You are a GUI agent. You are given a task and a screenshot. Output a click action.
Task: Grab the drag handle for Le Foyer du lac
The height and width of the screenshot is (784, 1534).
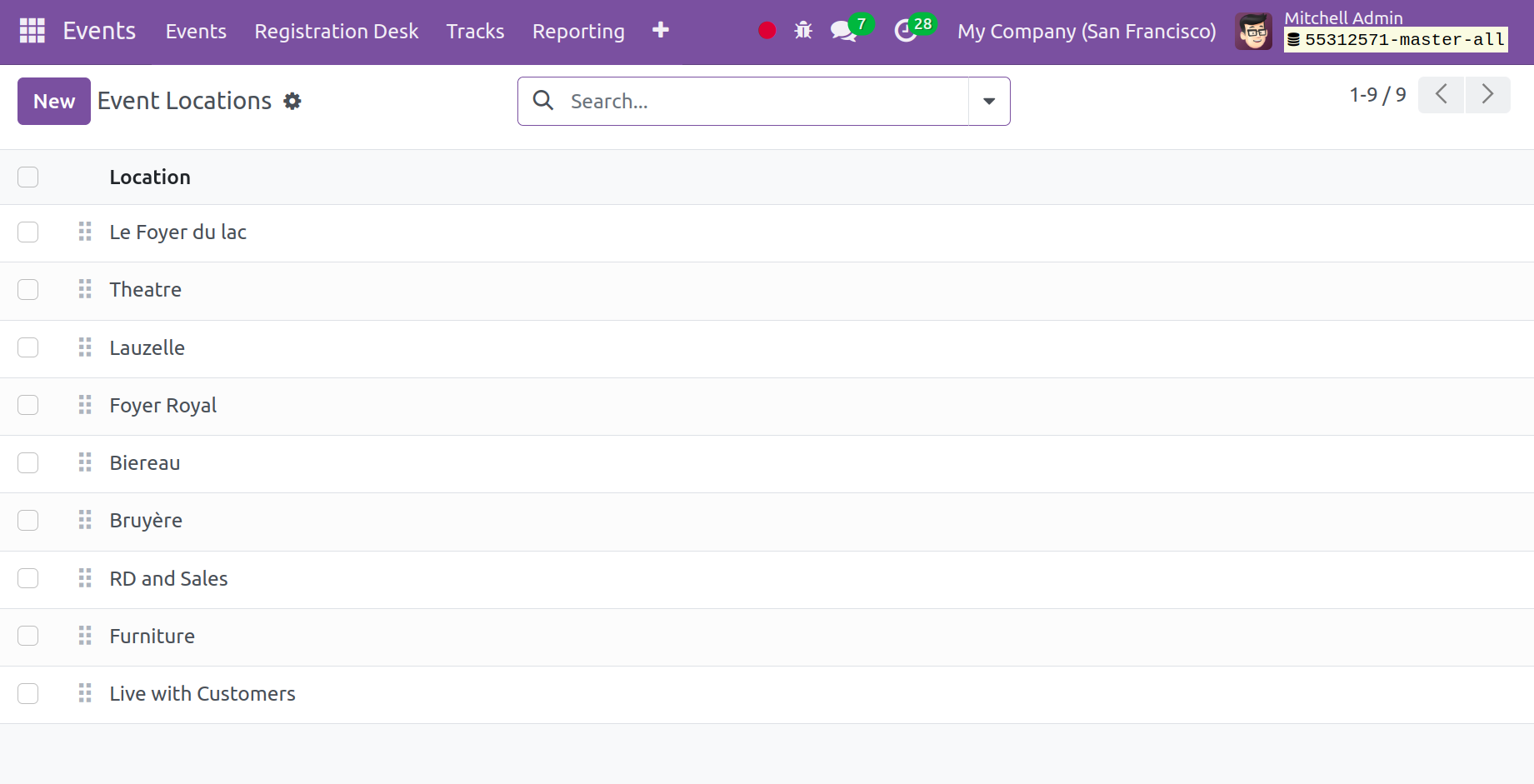click(x=85, y=232)
